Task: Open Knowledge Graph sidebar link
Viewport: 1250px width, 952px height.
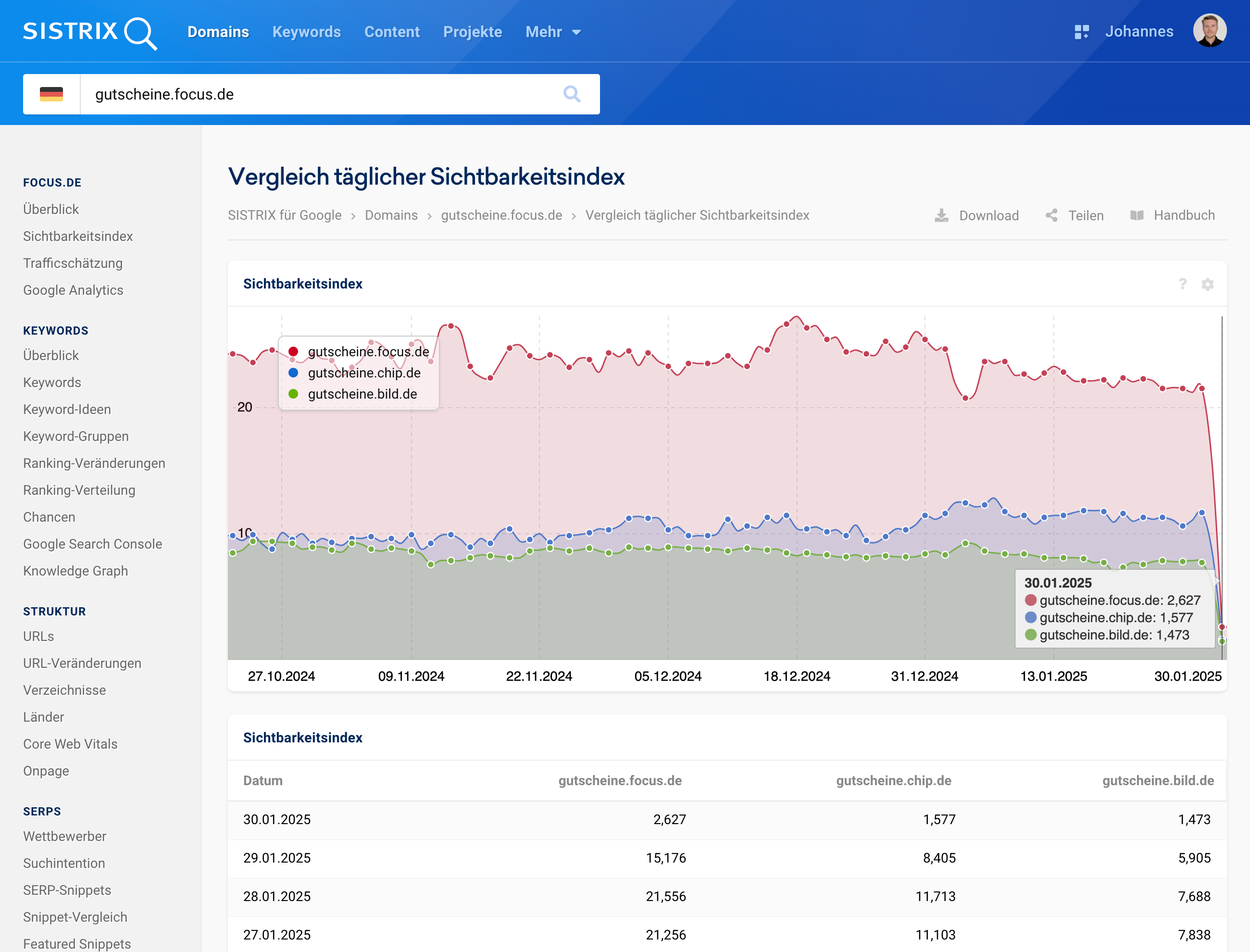Action: coord(75,571)
